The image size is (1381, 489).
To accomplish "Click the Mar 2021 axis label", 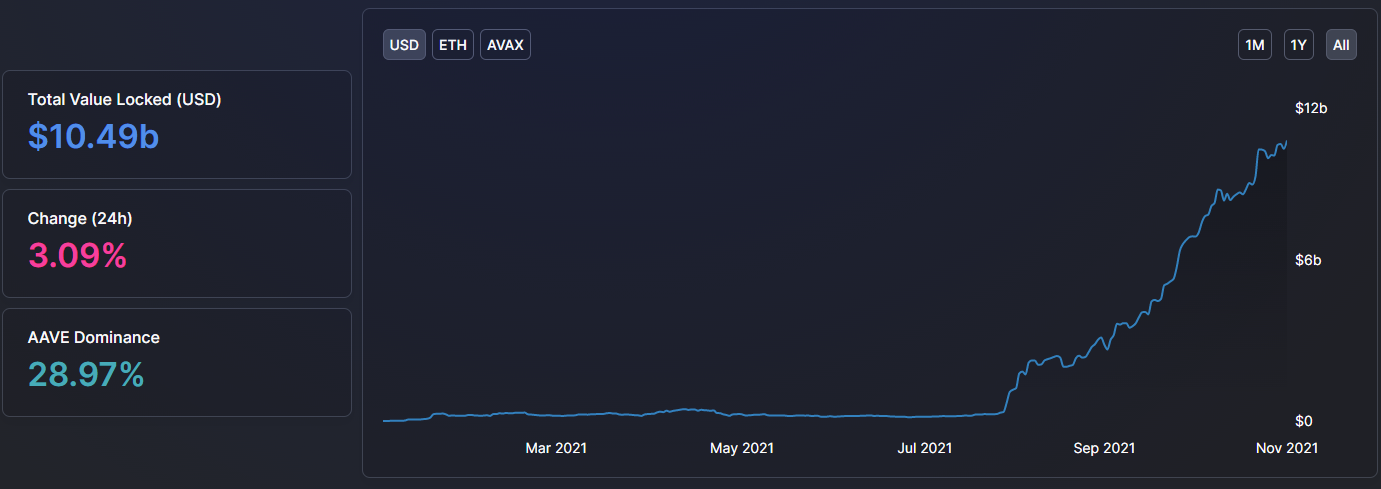I will point(556,448).
